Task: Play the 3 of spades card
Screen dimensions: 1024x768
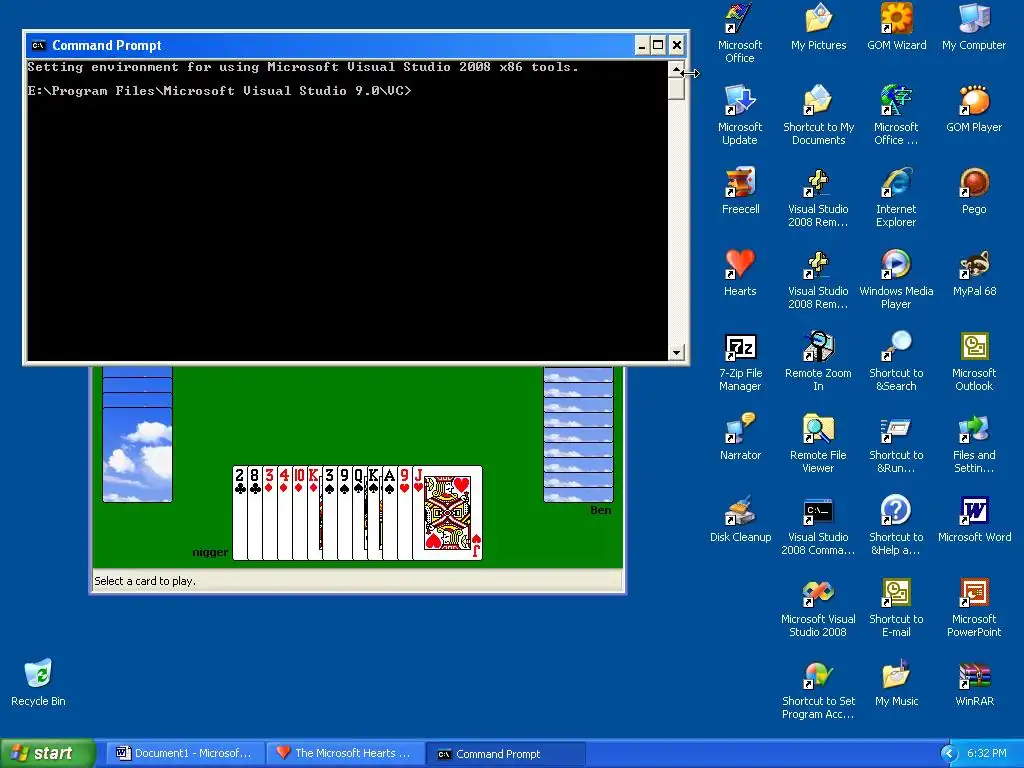Action: coord(329,513)
